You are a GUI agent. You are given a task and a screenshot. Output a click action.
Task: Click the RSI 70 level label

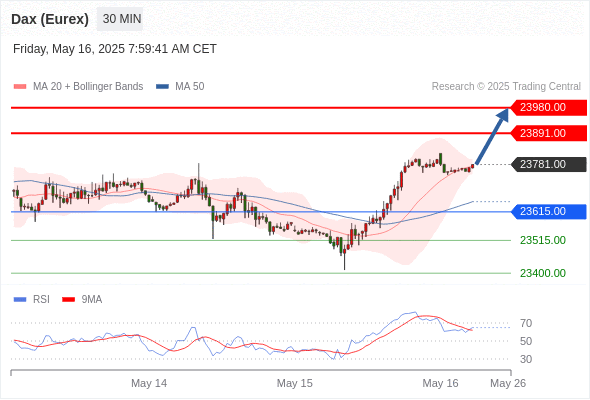[x=526, y=323]
